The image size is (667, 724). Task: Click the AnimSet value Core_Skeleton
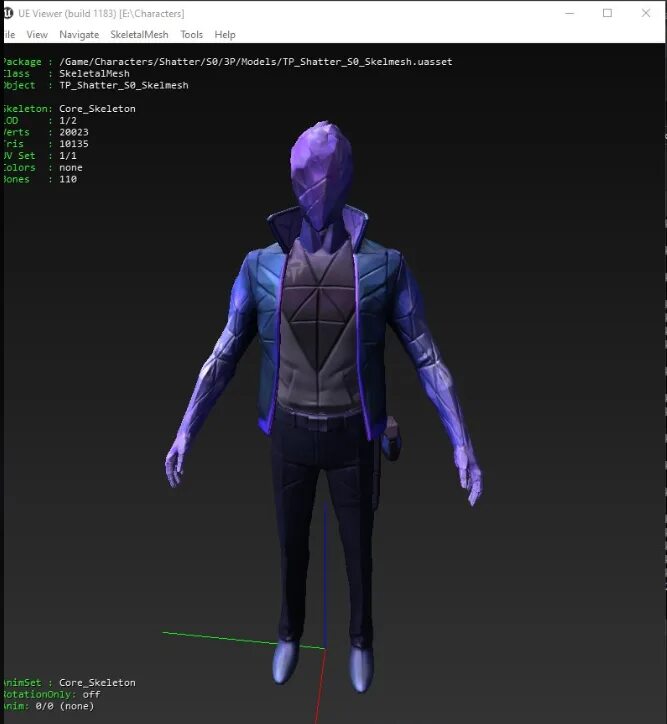coord(97,682)
